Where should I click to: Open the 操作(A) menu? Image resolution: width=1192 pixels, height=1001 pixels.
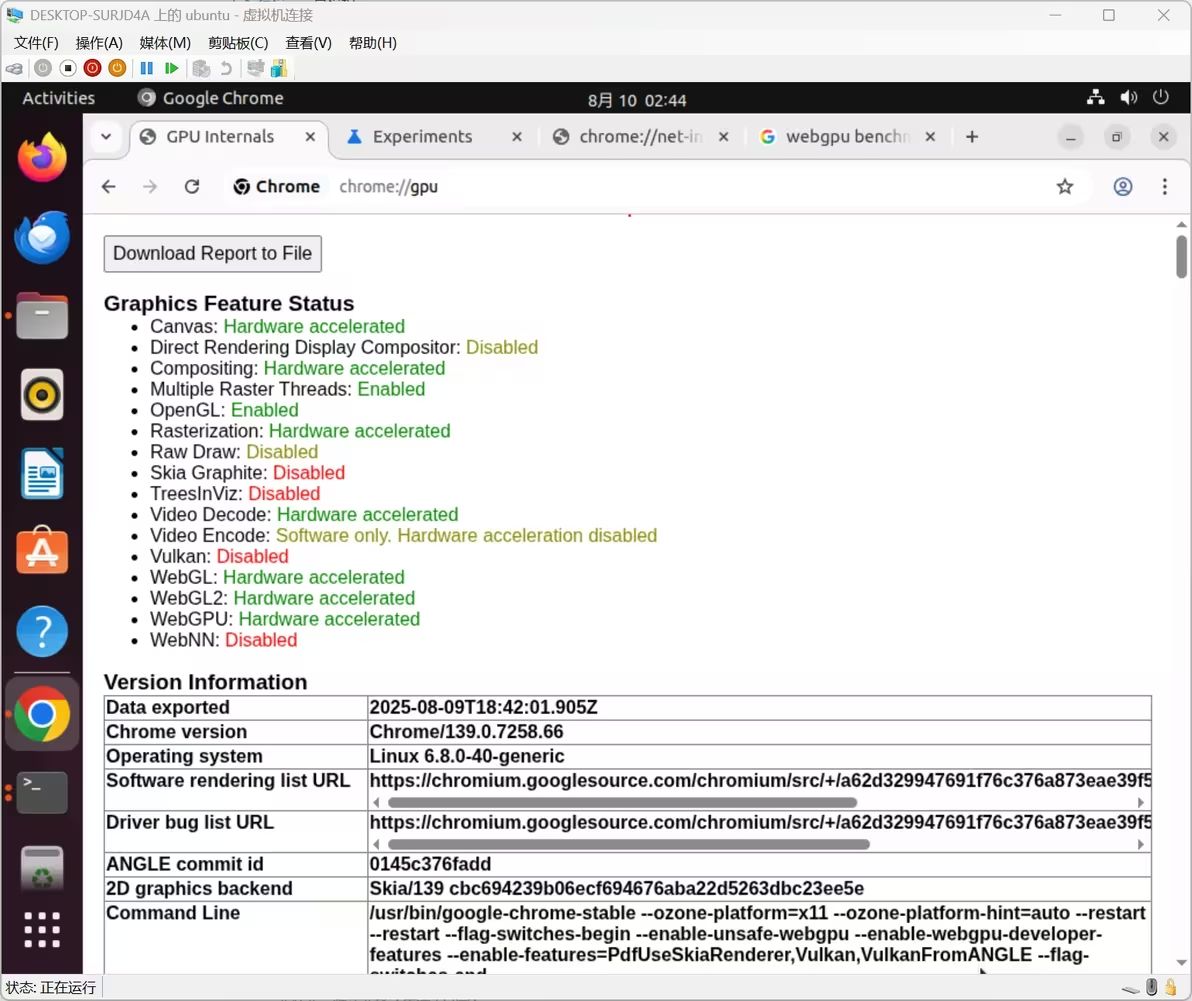(x=99, y=43)
